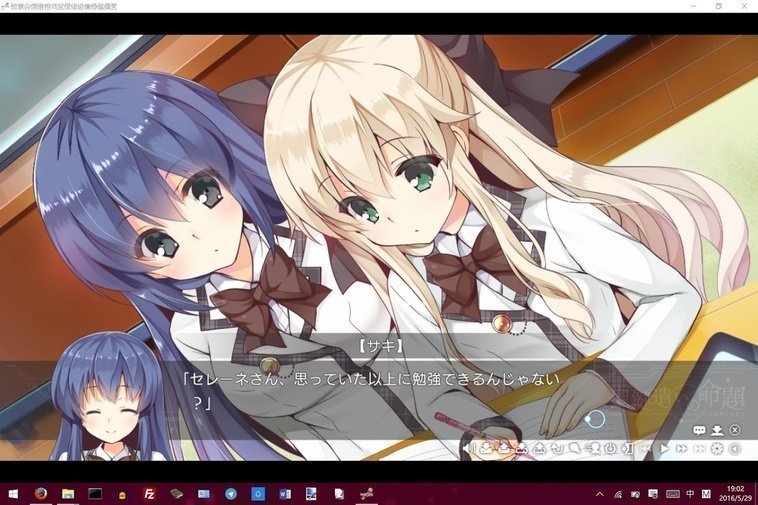Click the power icon in game toolbar

pyautogui.click(x=611, y=448)
